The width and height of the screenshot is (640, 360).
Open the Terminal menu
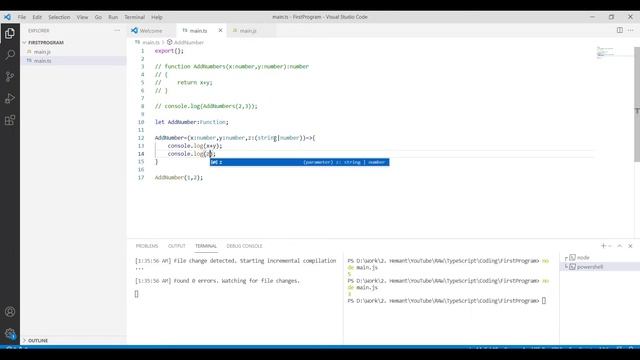135,17
